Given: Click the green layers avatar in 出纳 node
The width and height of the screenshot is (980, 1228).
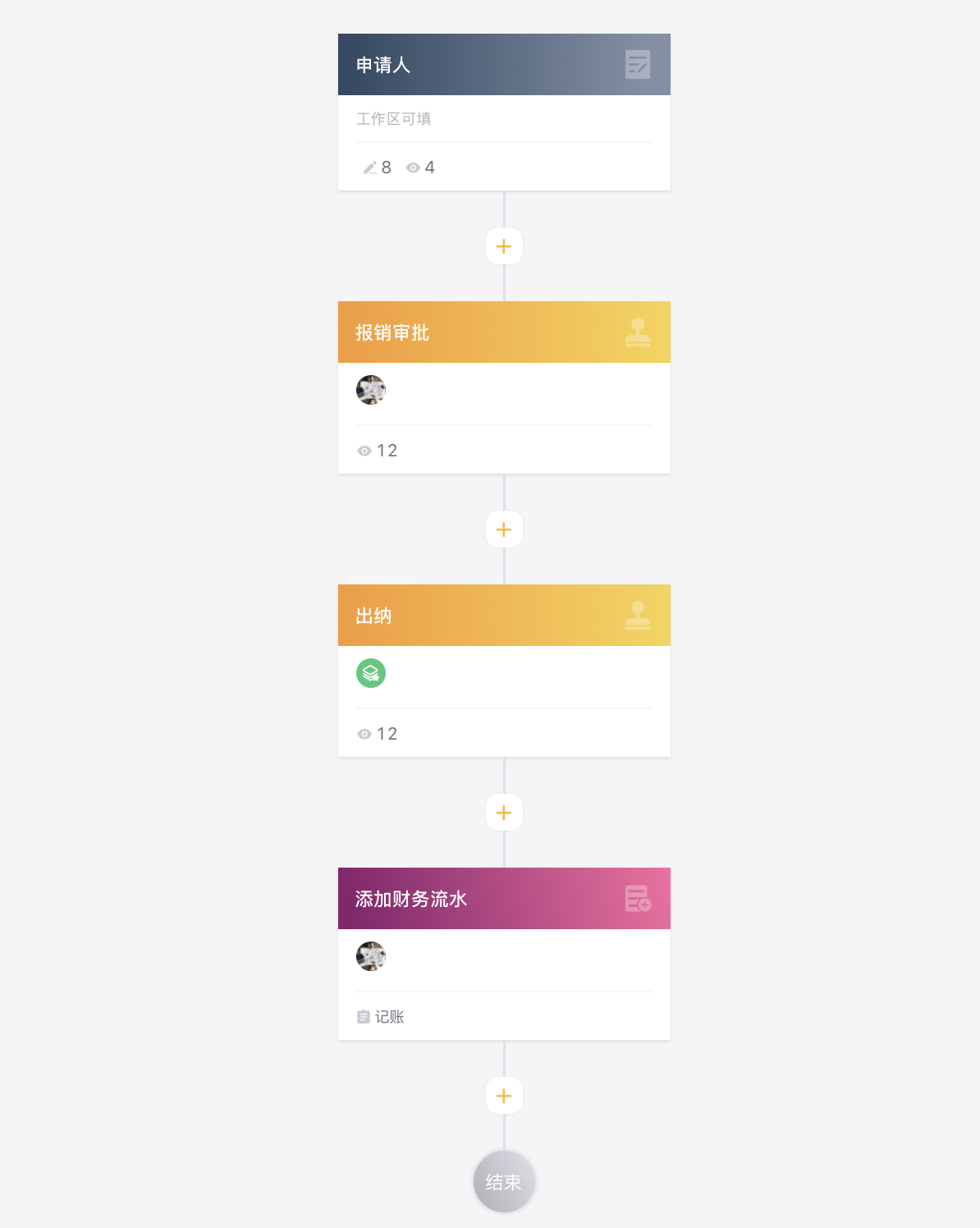Looking at the screenshot, I should point(371,673).
